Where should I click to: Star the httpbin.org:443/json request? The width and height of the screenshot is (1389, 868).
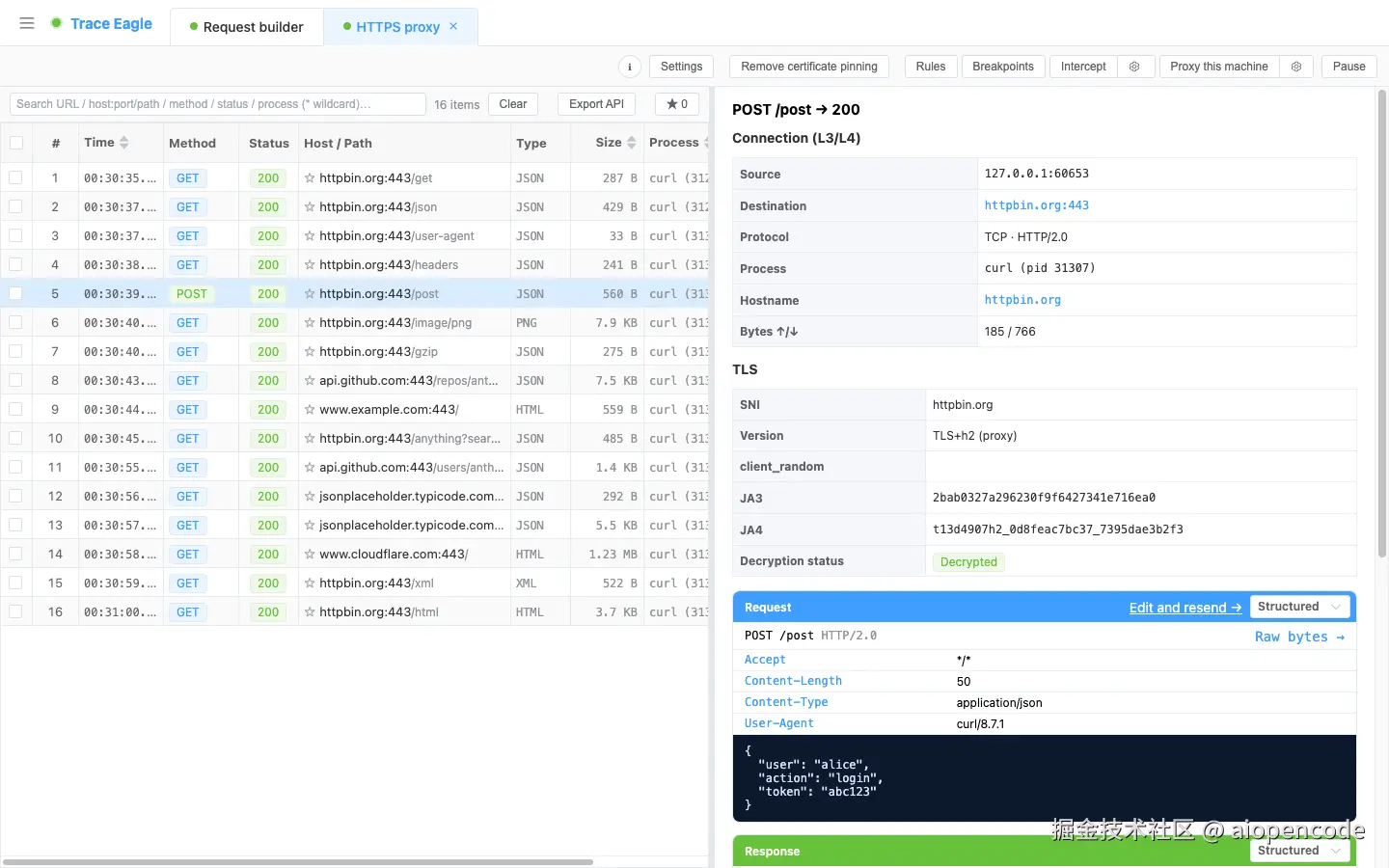[x=310, y=207]
